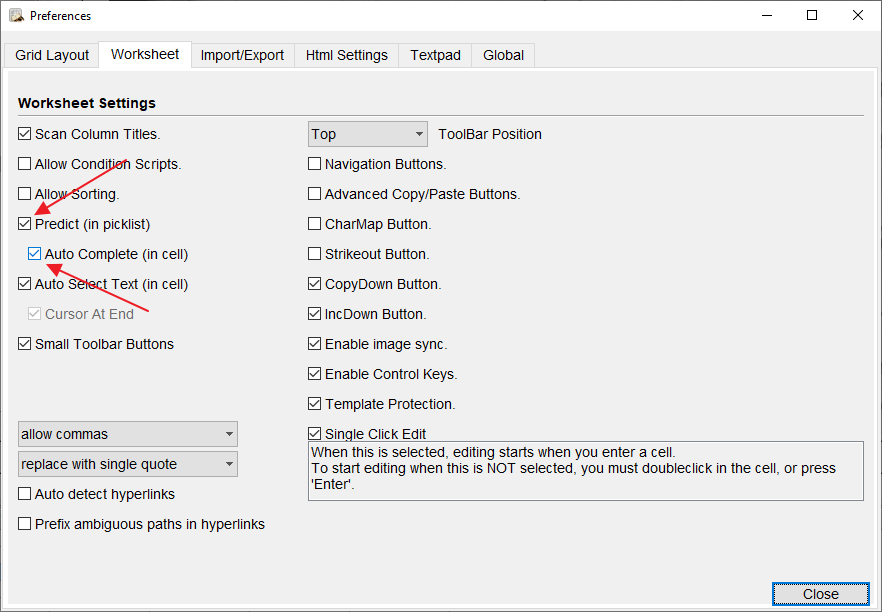Open the Import/Export tab
The height and width of the screenshot is (612, 882).
242,55
